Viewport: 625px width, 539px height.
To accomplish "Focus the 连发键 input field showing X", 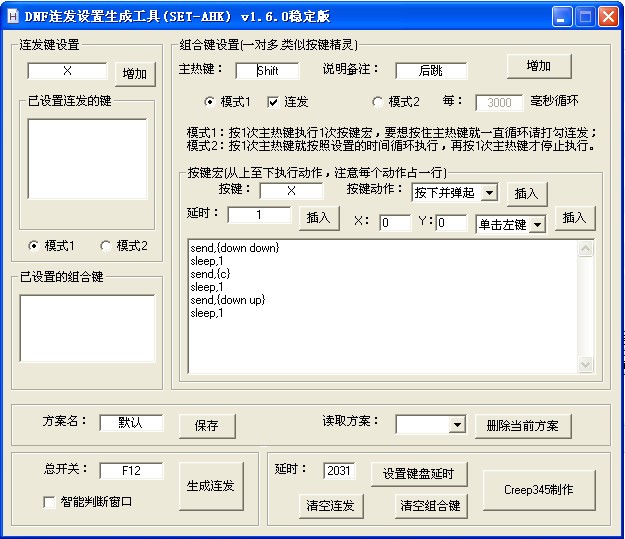I will [x=67, y=71].
